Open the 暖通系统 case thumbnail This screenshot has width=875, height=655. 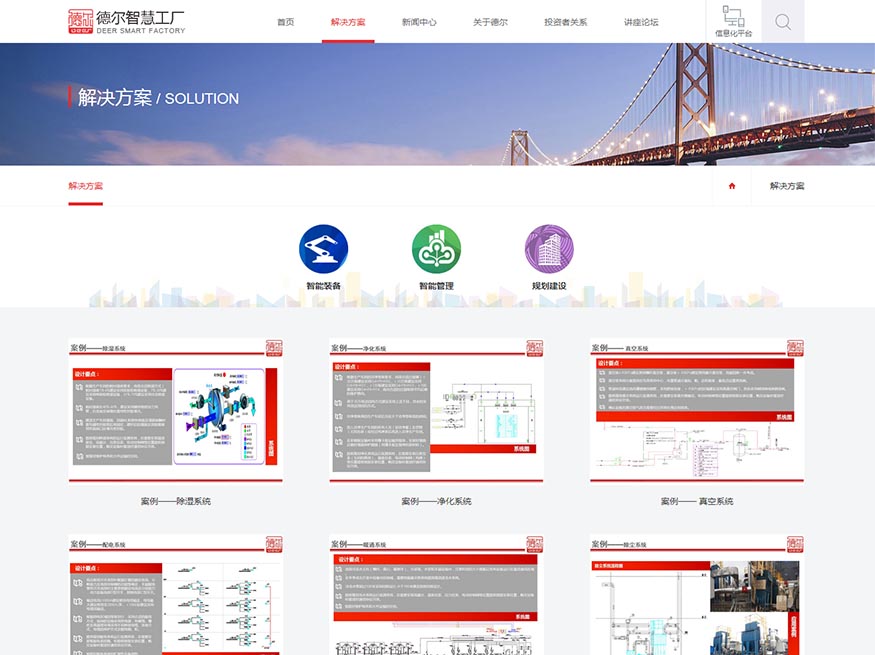(436, 595)
